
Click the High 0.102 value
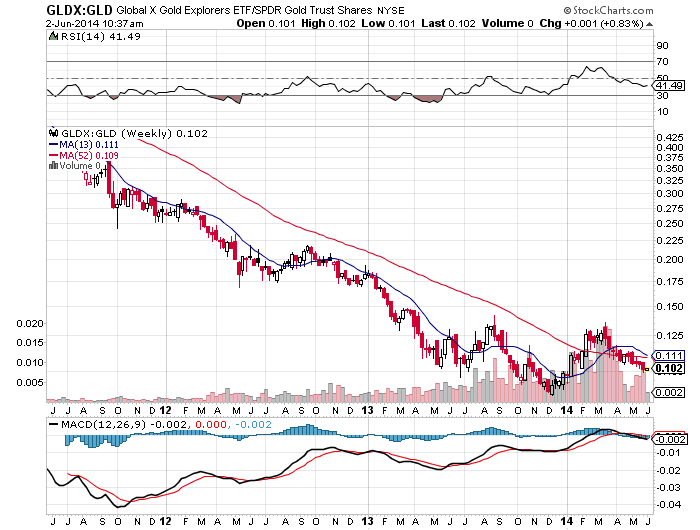tap(328, 23)
